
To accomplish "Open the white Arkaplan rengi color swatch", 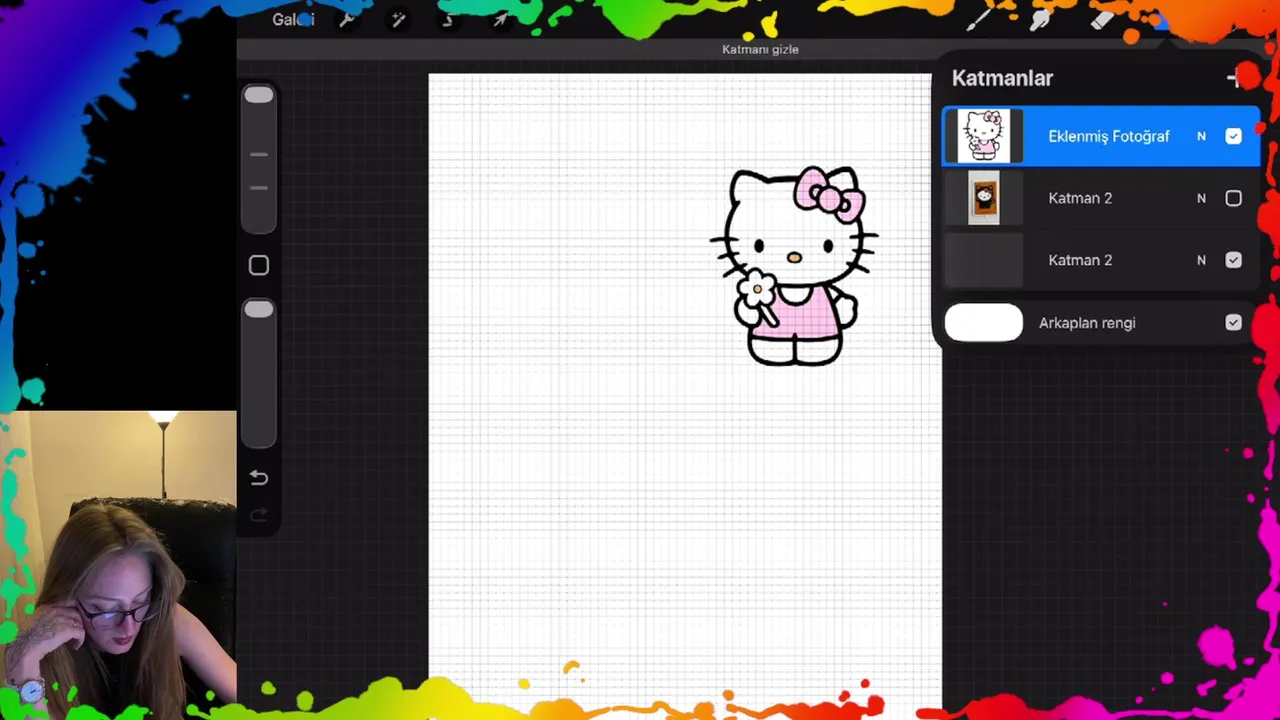I will pos(984,323).
